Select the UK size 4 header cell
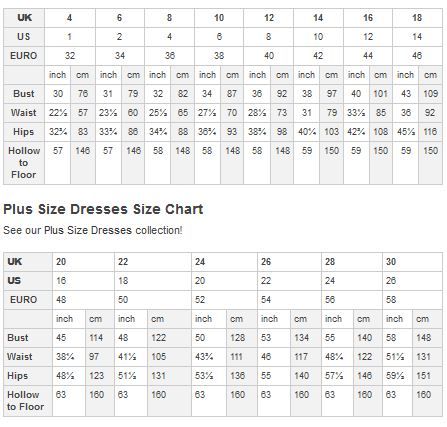Viewport: 447px width, 427px height. [70, 18]
